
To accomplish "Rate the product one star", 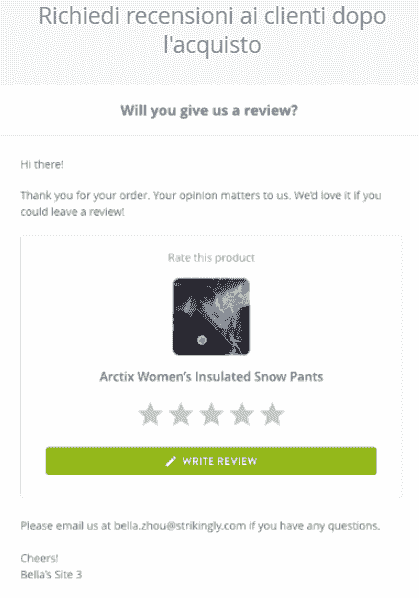I will pos(150,414).
